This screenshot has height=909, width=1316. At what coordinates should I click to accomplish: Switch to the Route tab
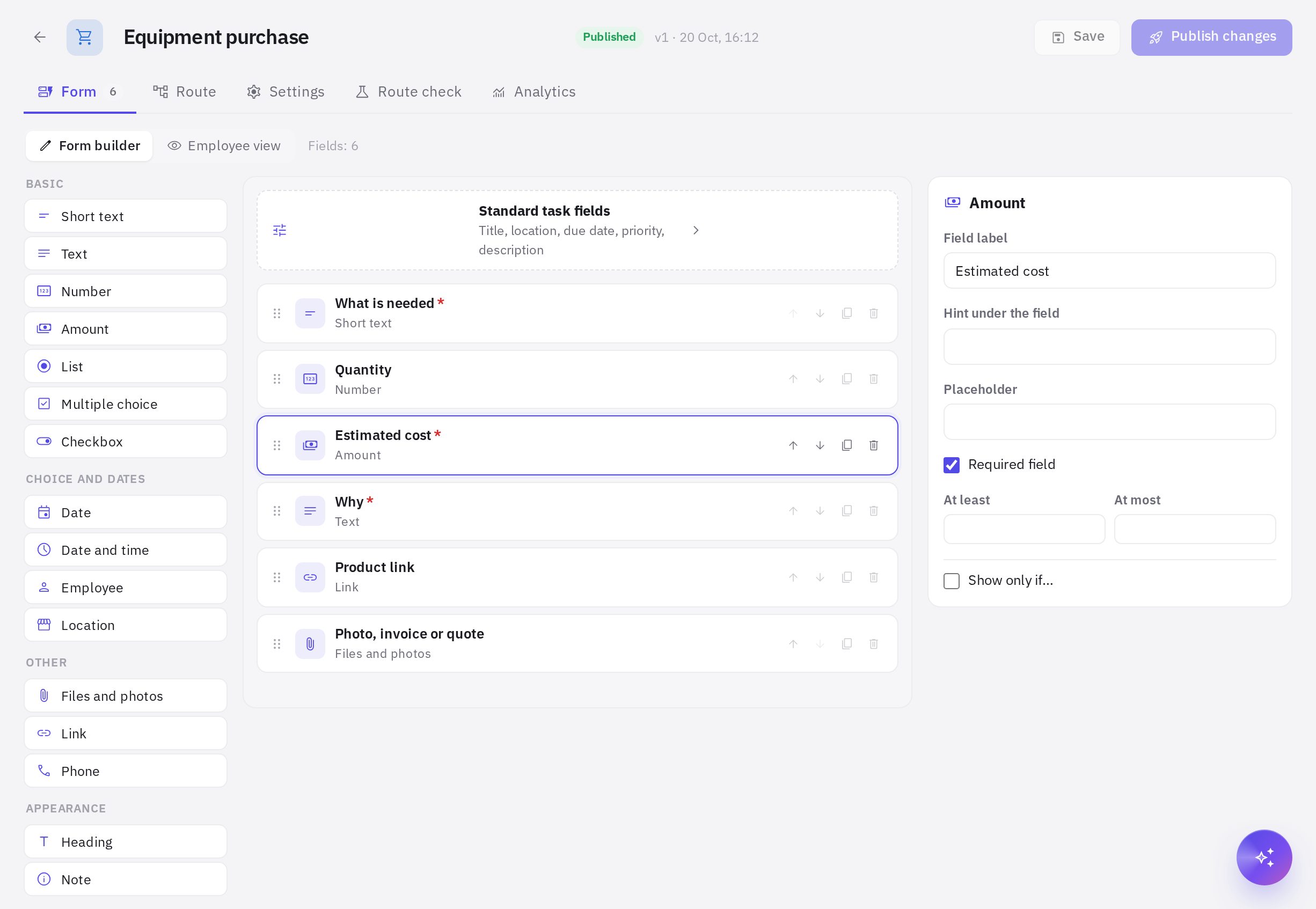click(x=185, y=92)
